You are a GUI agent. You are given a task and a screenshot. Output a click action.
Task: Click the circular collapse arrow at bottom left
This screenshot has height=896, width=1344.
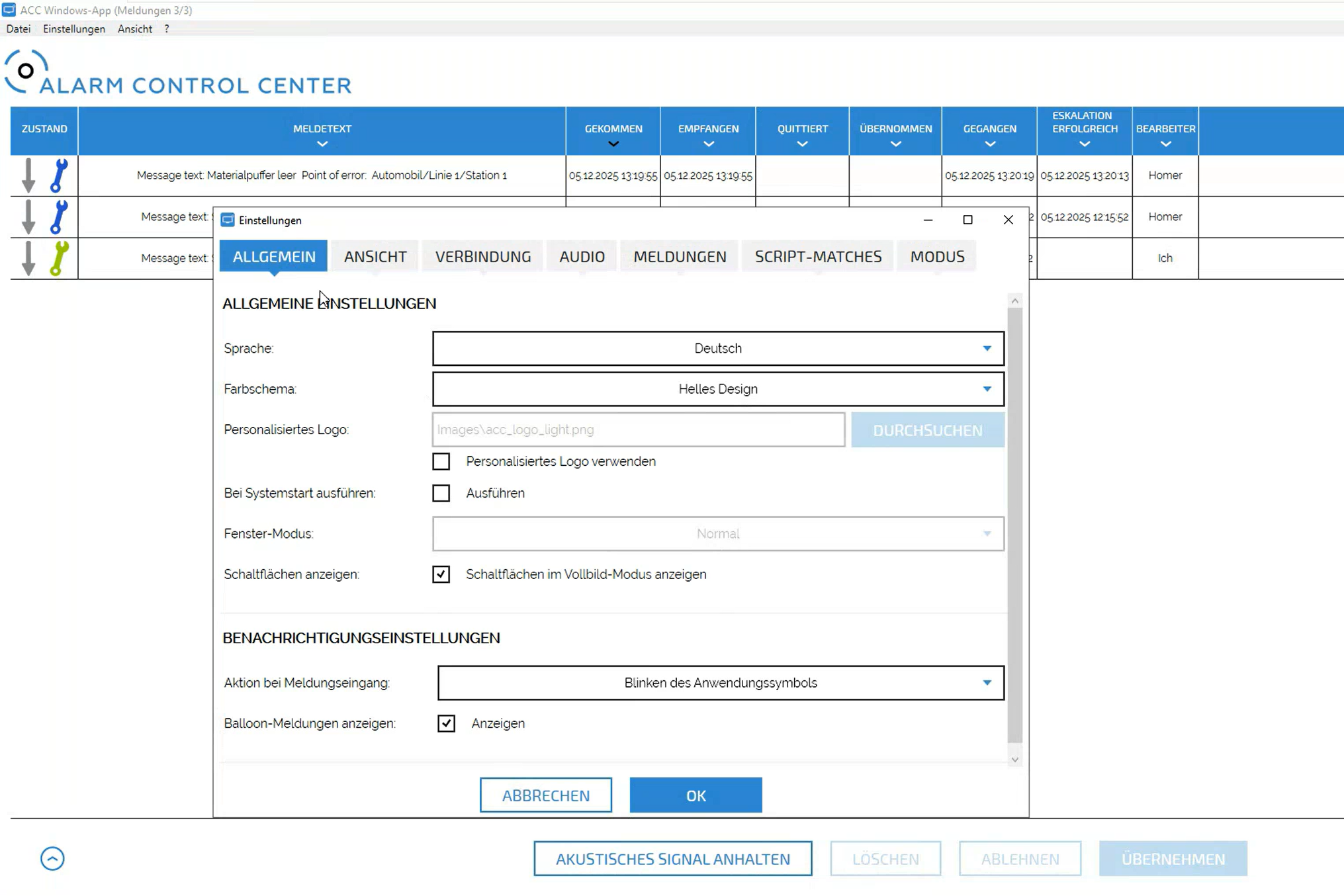click(52, 858)
